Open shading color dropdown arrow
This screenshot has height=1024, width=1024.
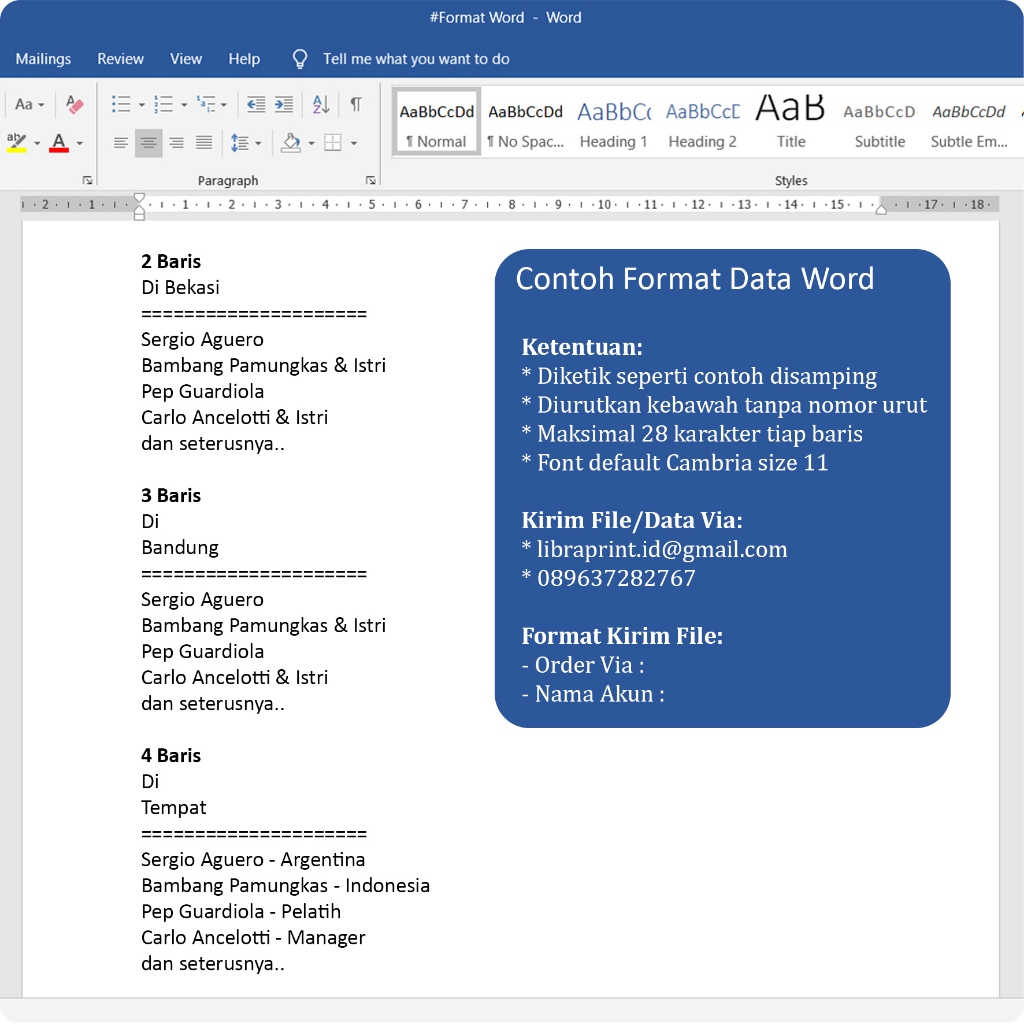coord(312,144)
